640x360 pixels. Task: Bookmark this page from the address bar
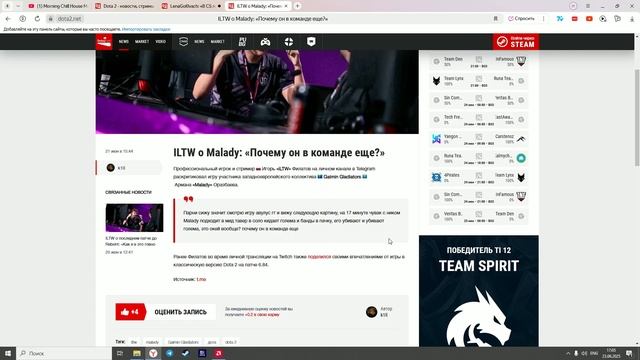pyautogui.click(x=496, y=19)
